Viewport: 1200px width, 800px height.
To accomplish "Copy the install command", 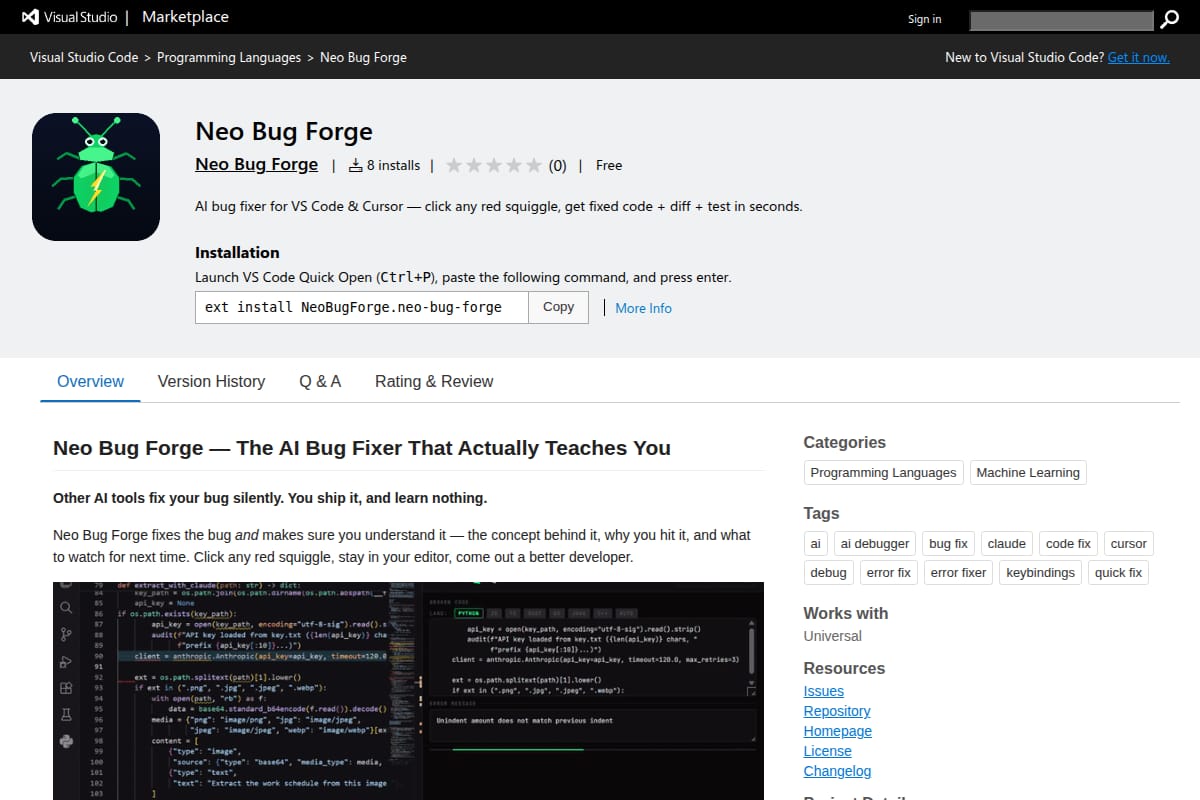I will (558, 307).
